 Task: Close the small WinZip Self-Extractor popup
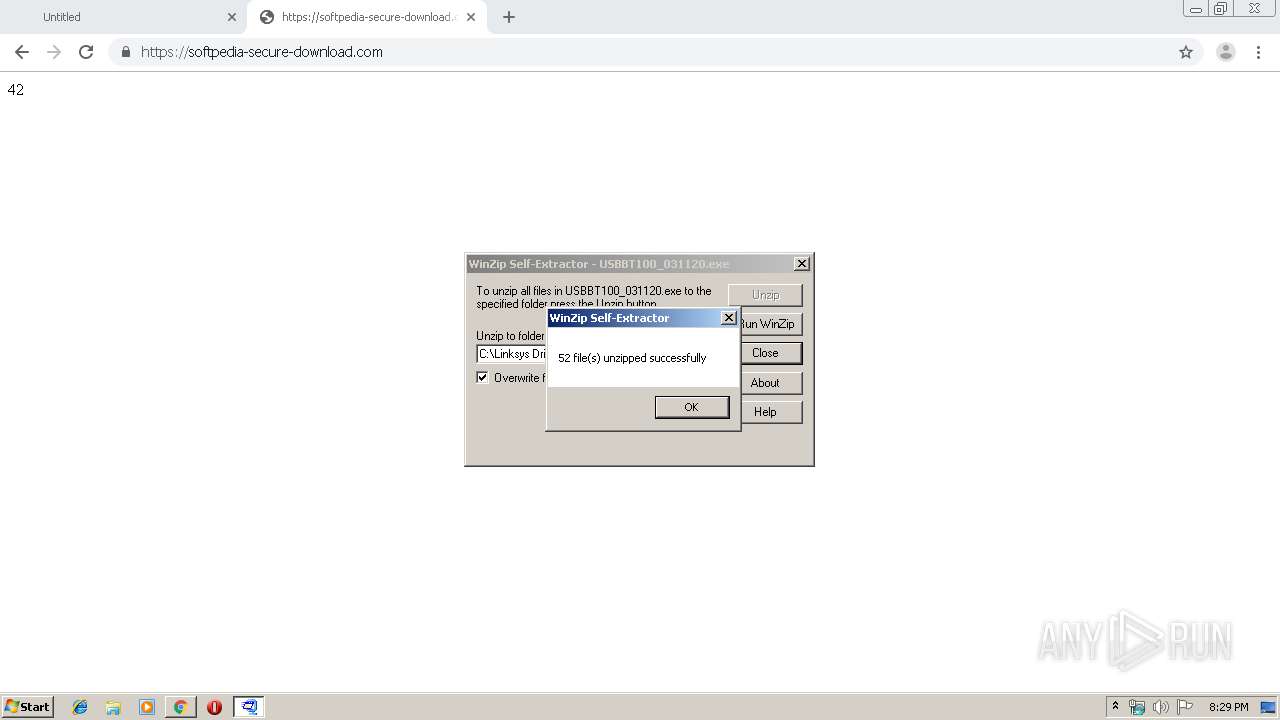[729, 318]
